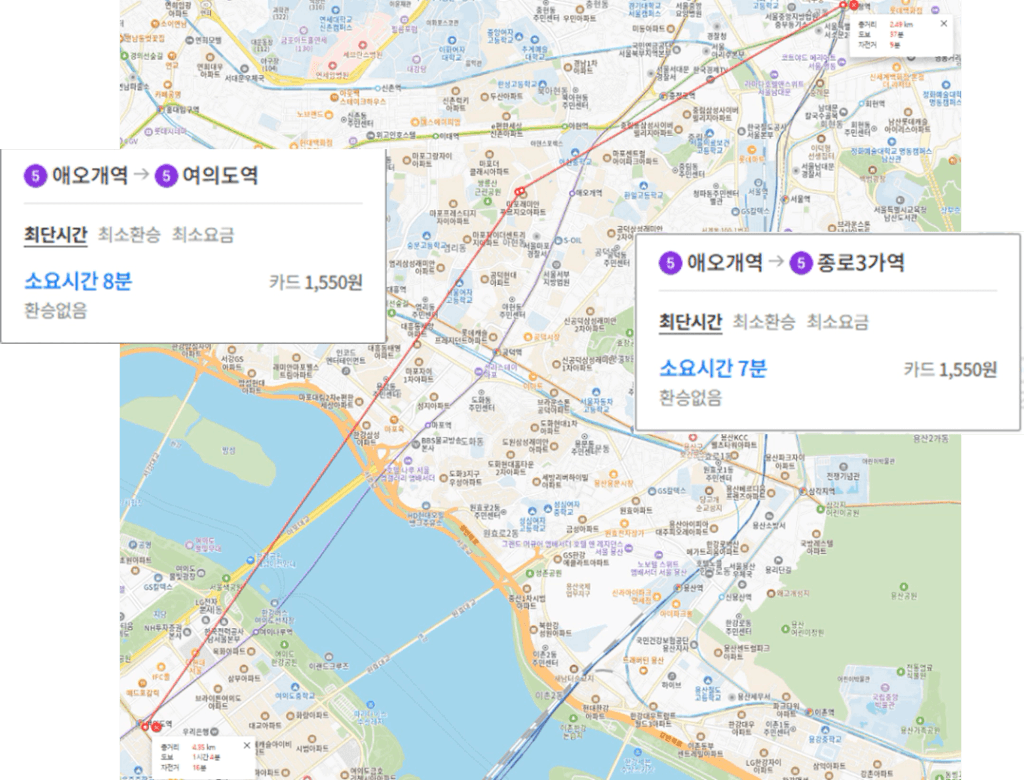The width and height of the screenshot is (1024, 780).
Task: Click 총거리 2.49 km row in popup
Action: coord(886,25)
